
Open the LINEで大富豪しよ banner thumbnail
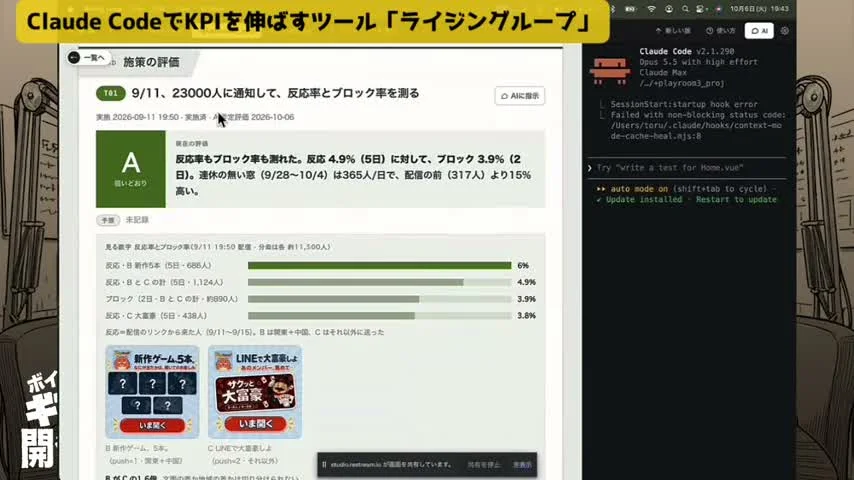point(255,392)
